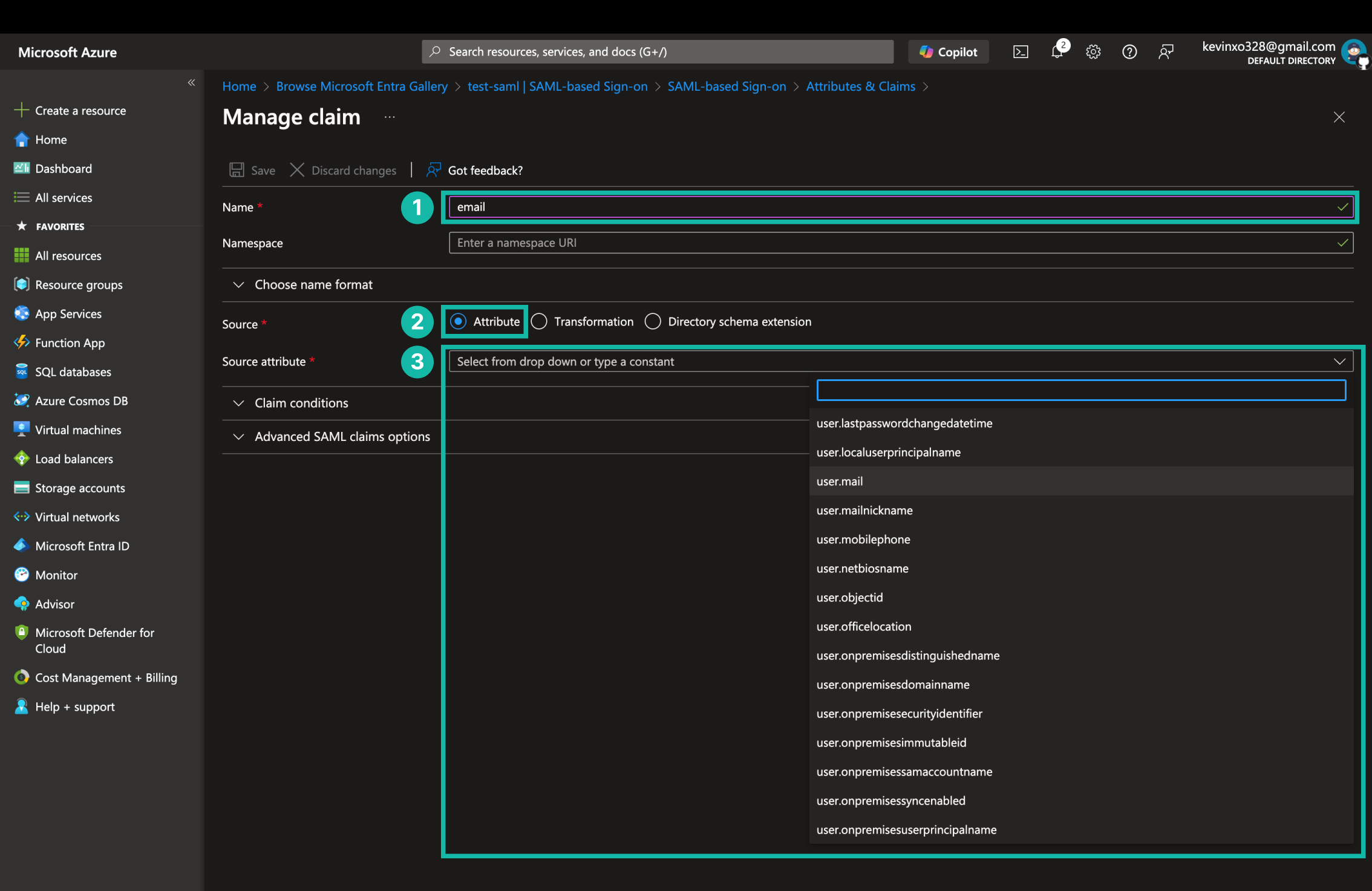Select the Transformation source radio button

[539, 321]
